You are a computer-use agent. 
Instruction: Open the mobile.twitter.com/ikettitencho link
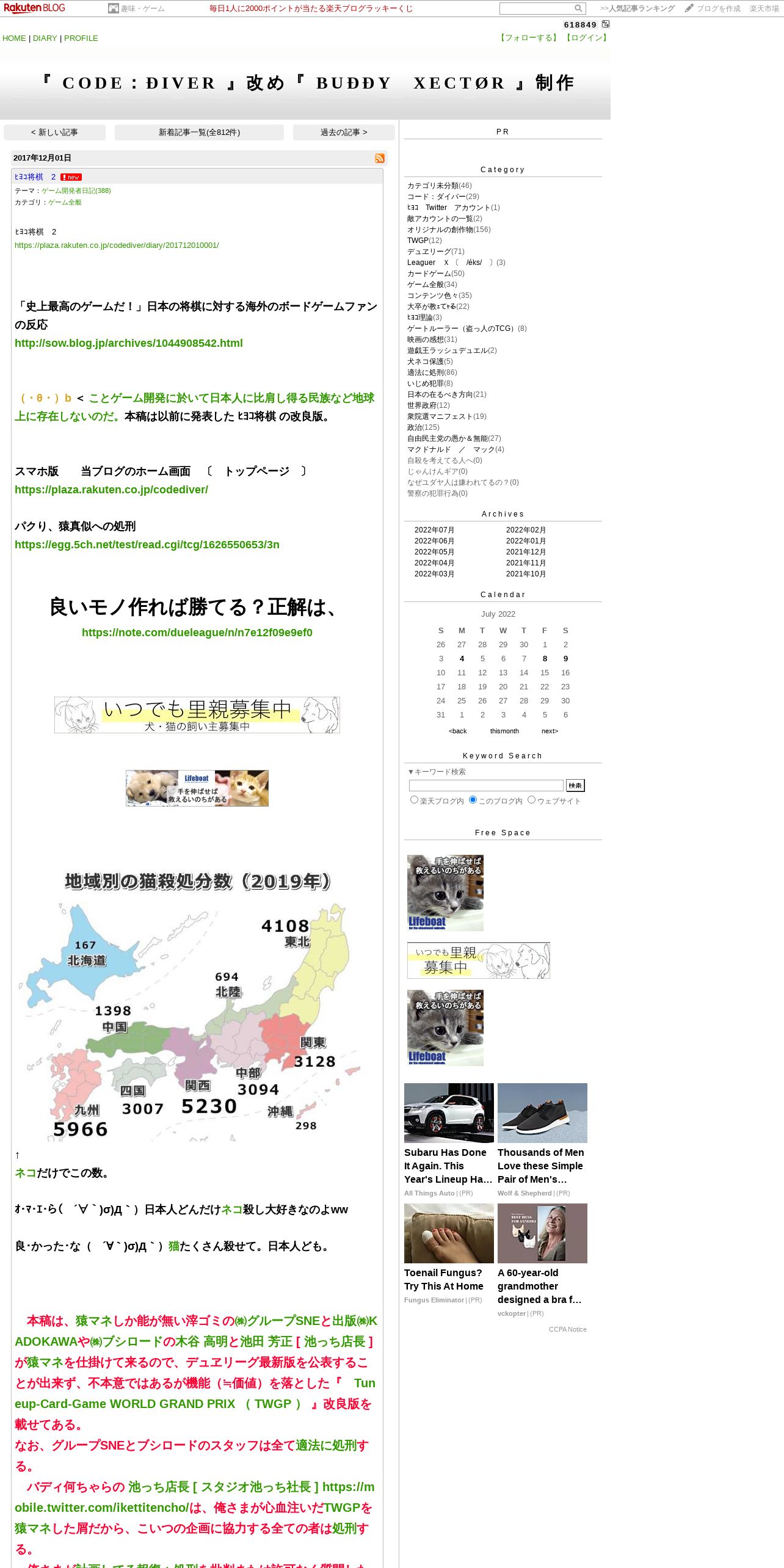click(x=194, y=1497)
